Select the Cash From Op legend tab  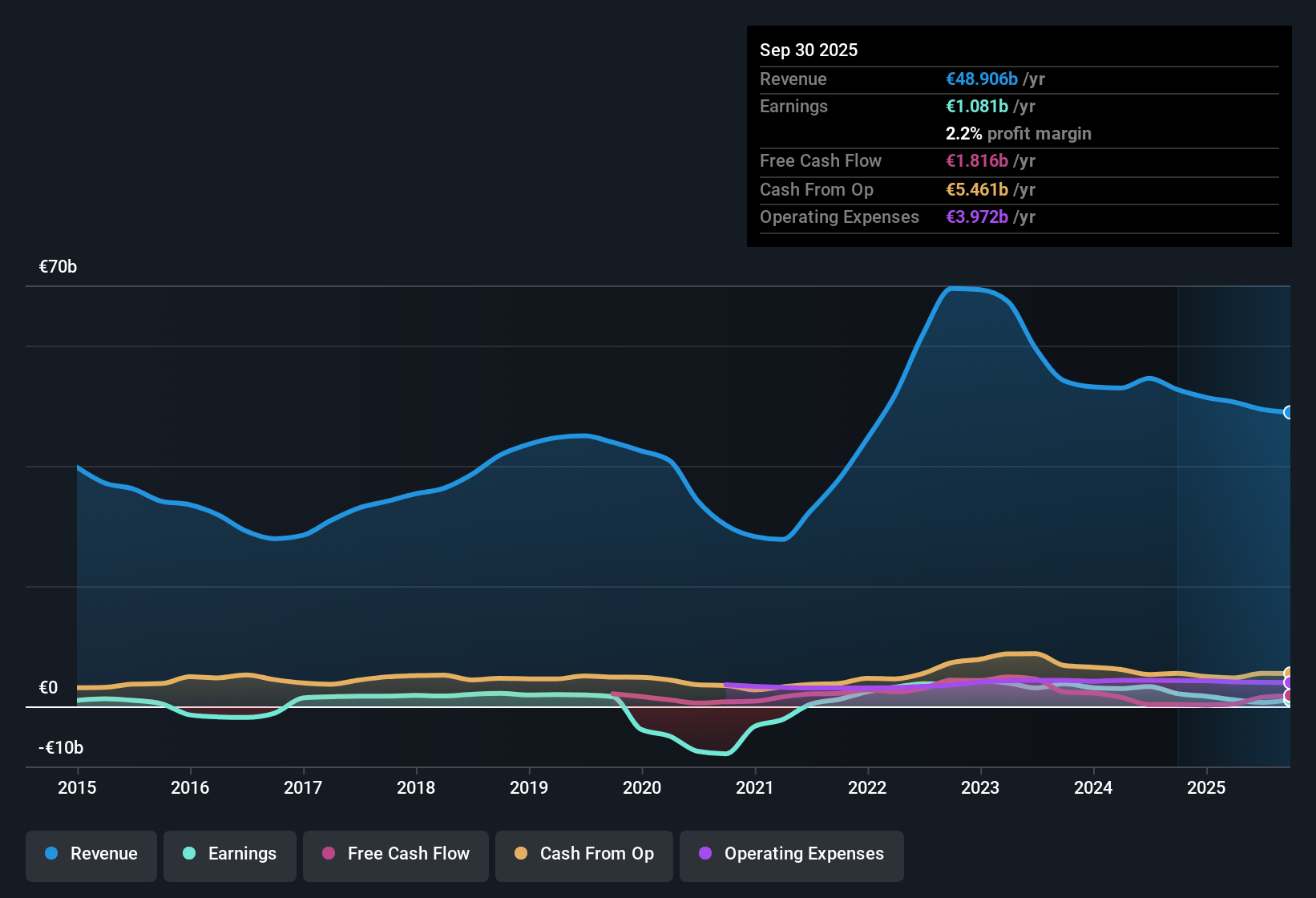pyautogui.click(x=583, y=854)
